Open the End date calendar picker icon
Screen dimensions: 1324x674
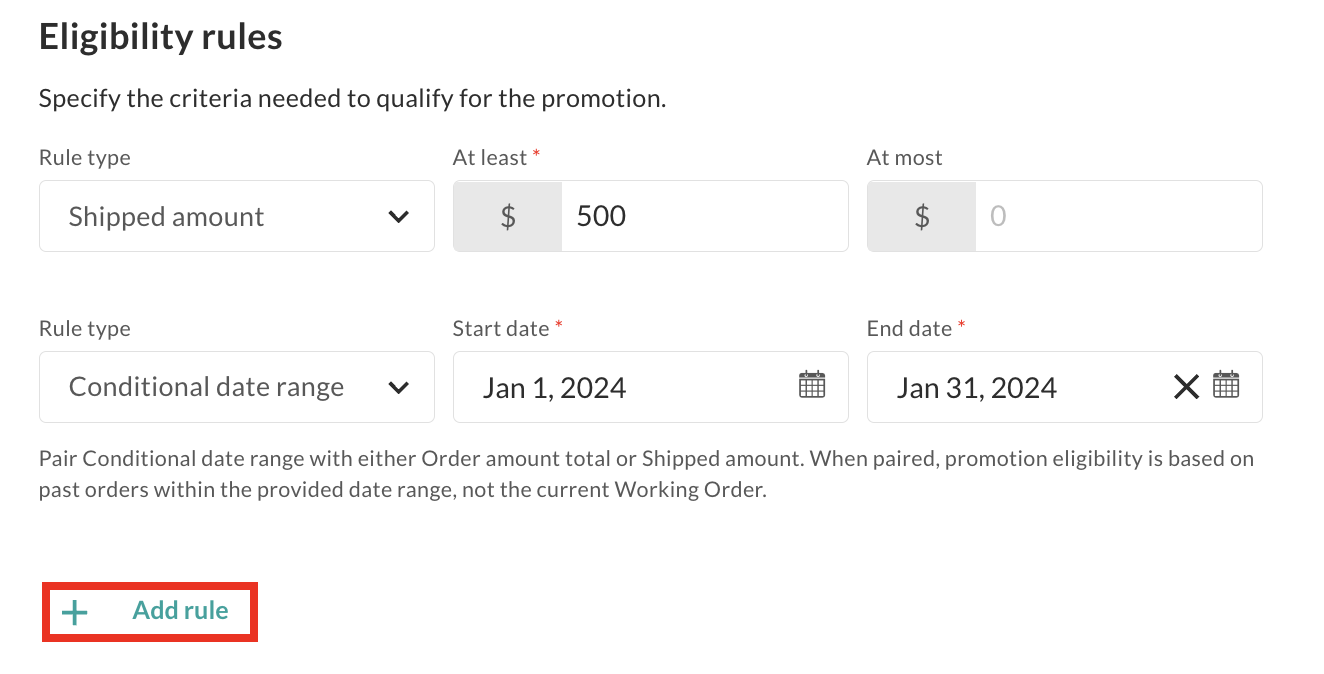1226,385
